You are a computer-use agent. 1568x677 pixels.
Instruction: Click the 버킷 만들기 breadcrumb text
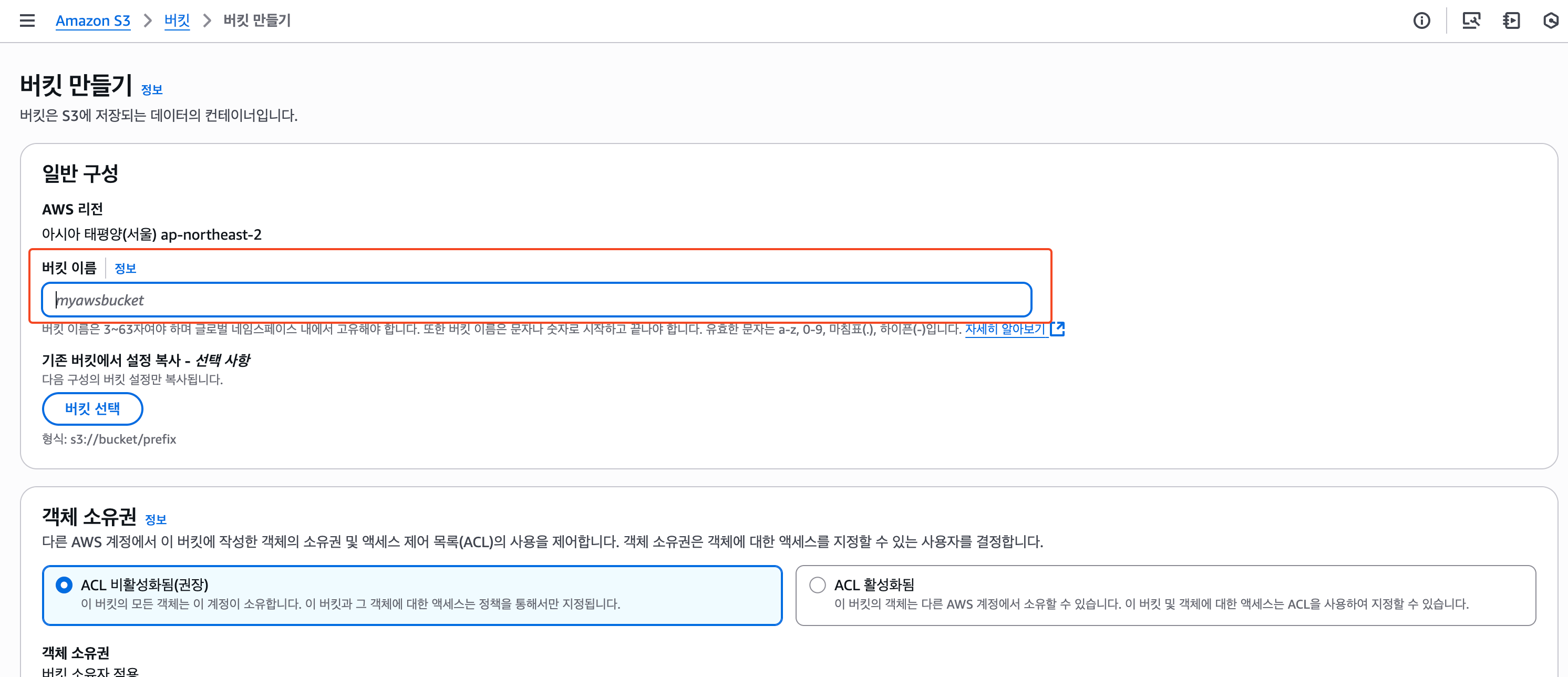coord(257,20)
